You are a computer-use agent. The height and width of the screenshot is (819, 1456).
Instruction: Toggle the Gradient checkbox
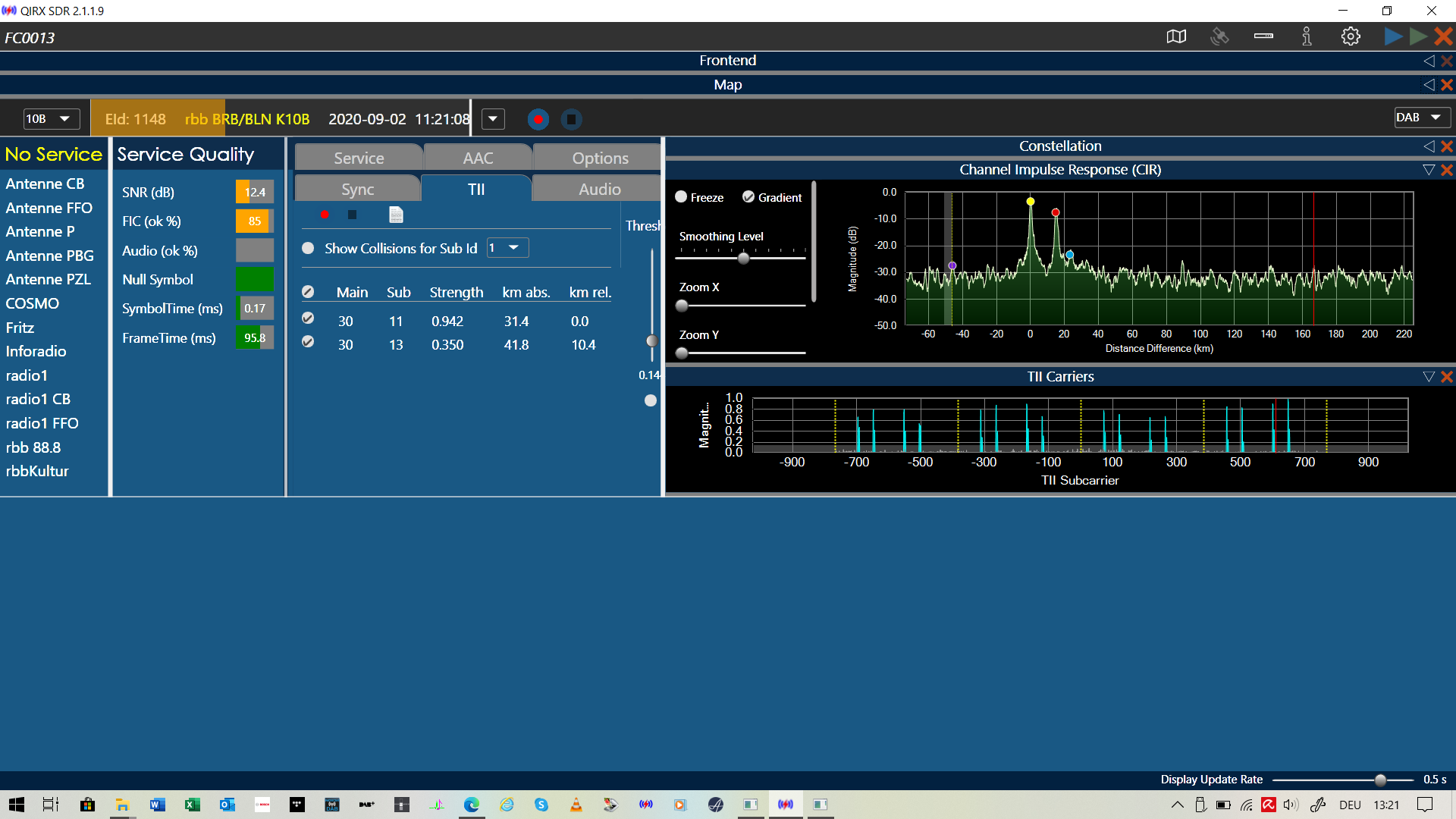748,197
